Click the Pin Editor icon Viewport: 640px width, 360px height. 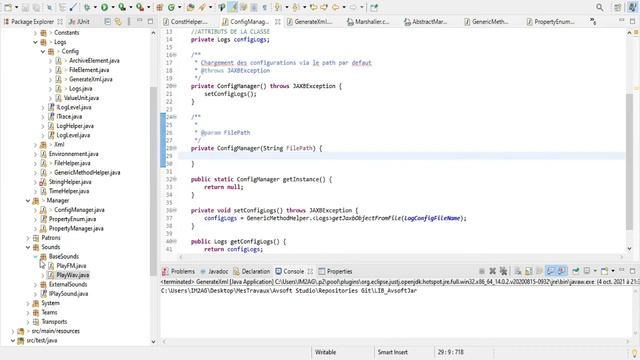374,7
